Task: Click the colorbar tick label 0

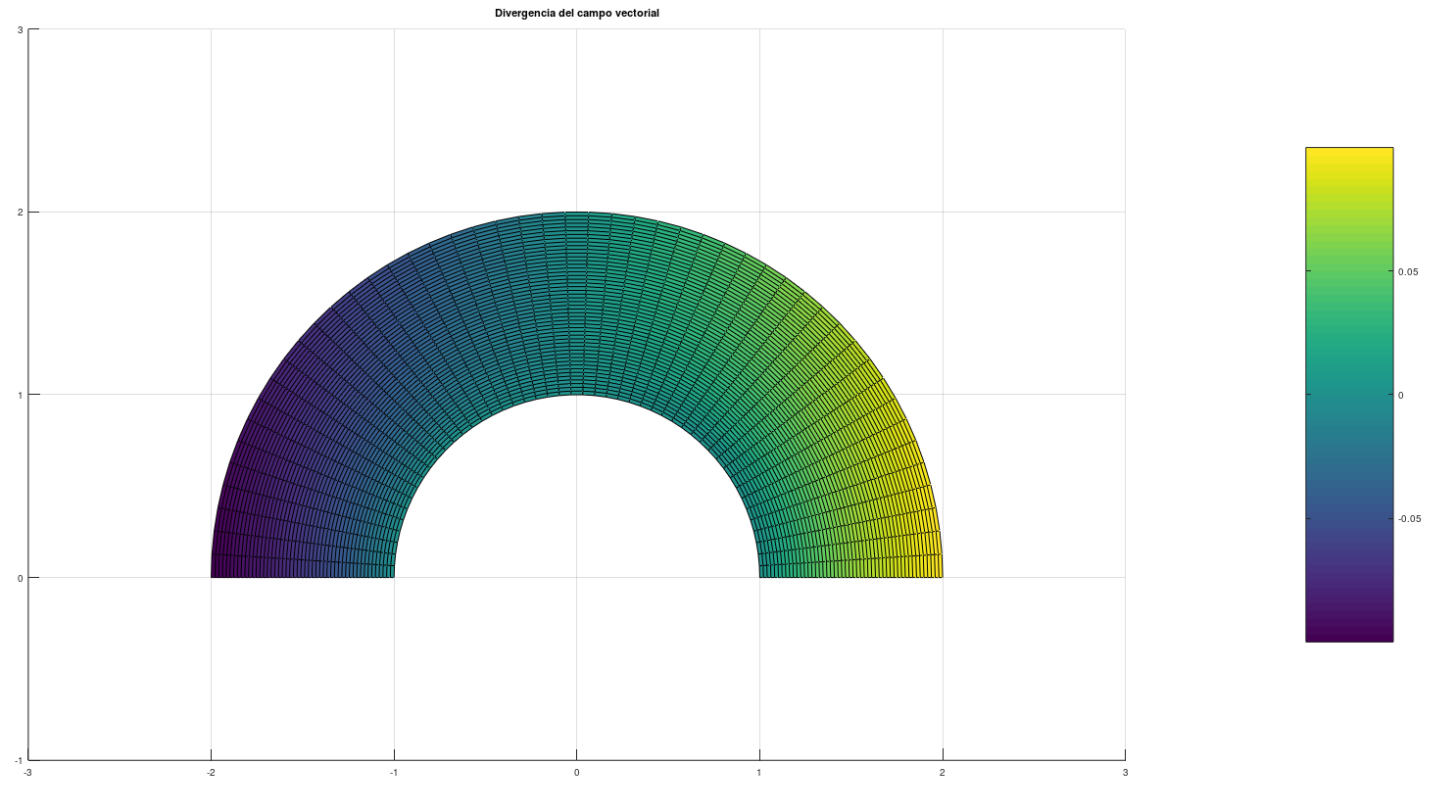Action: pos(1401,396)
